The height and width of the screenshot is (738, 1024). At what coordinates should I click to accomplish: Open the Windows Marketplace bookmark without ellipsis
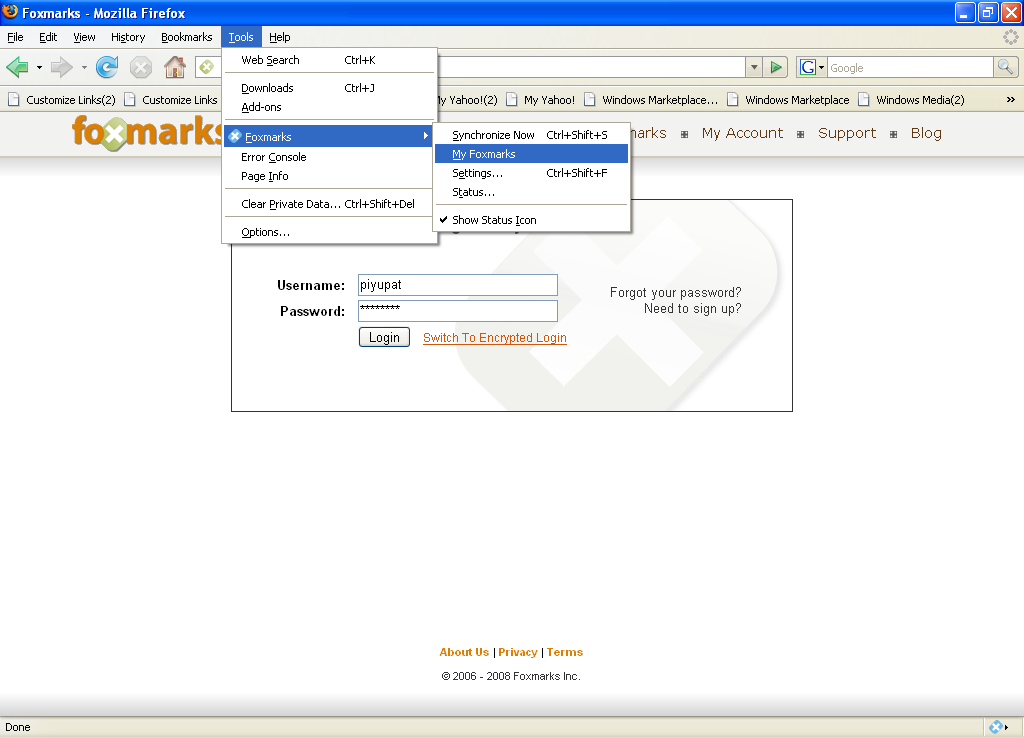(x=788, y=100)
